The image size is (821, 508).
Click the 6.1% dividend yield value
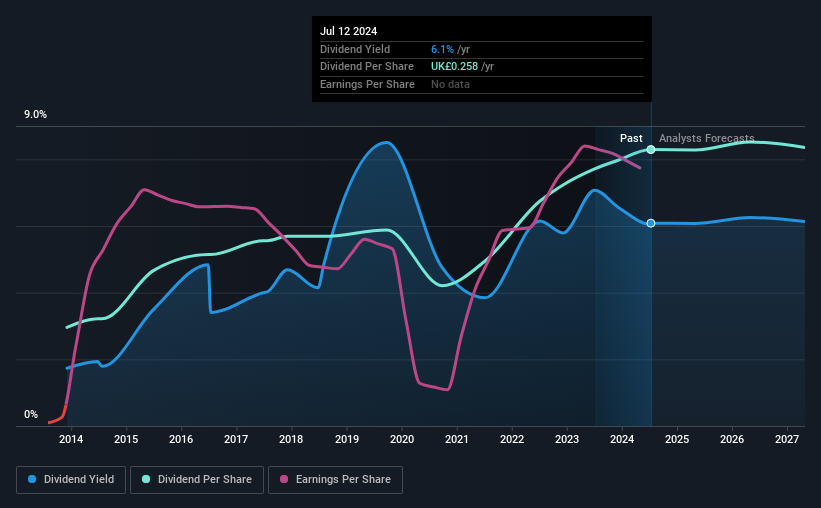coord(442,49)
